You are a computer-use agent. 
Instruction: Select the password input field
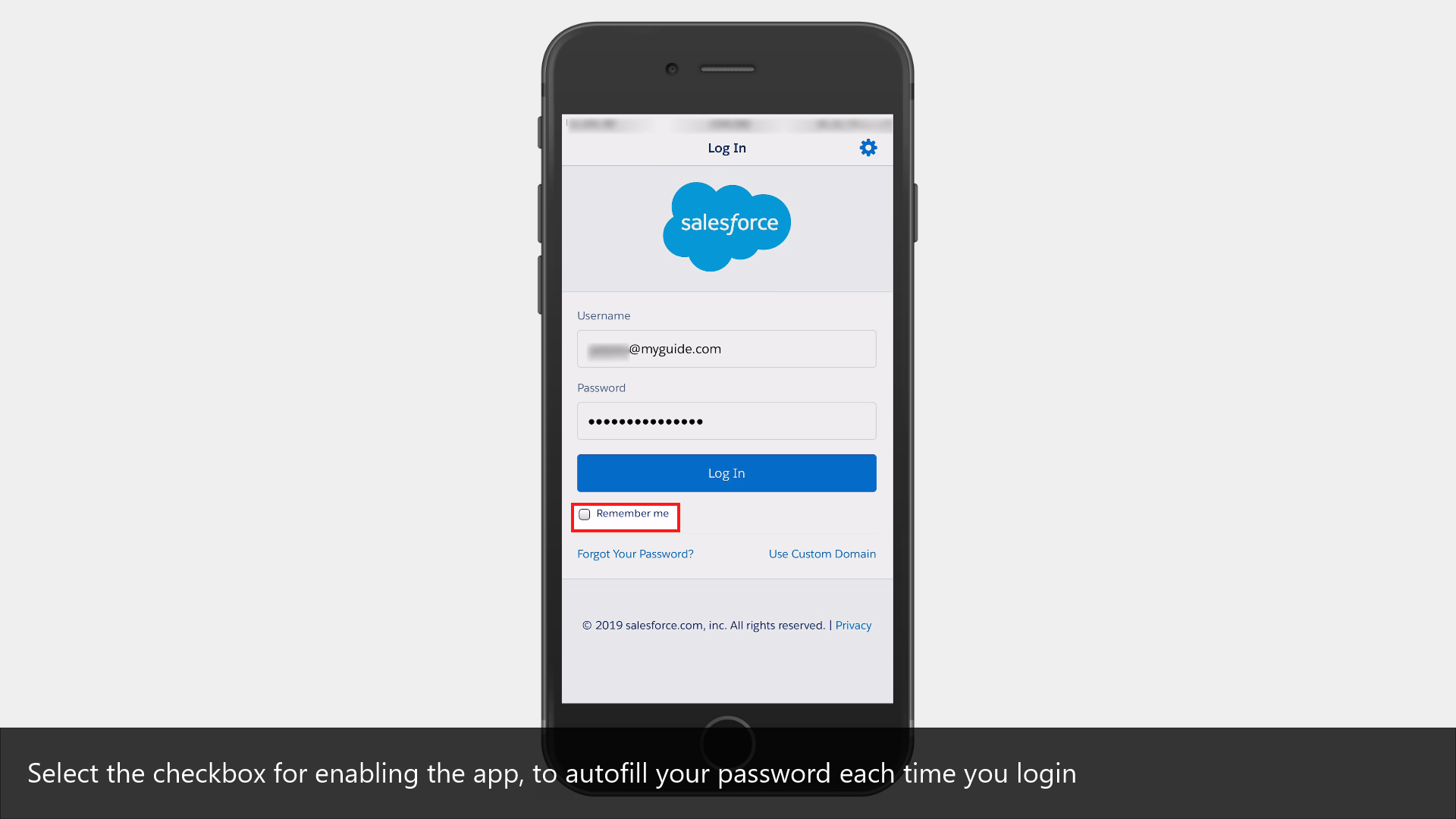726,421
